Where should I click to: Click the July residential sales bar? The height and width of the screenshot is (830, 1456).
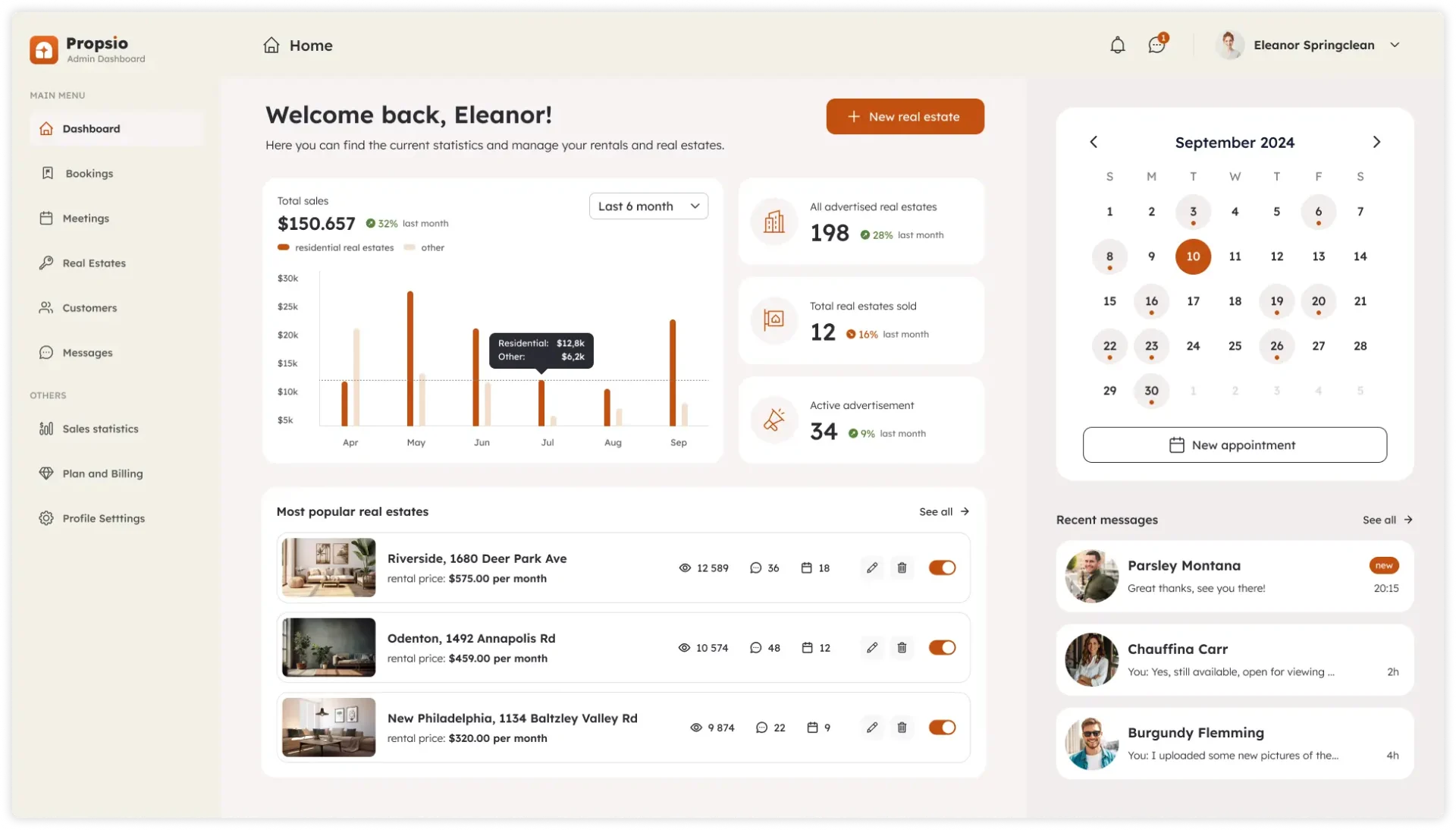pyautogui.click(x=541, y=403)
